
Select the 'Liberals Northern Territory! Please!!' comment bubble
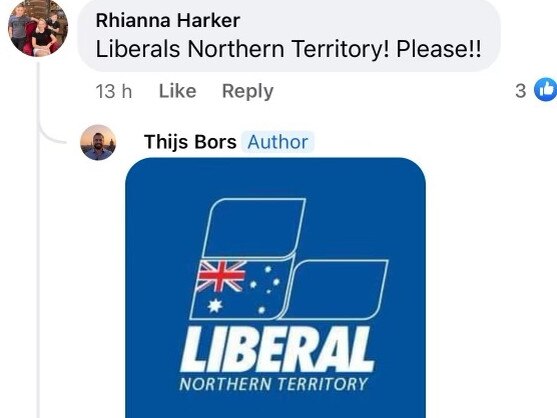pos(289,36)
